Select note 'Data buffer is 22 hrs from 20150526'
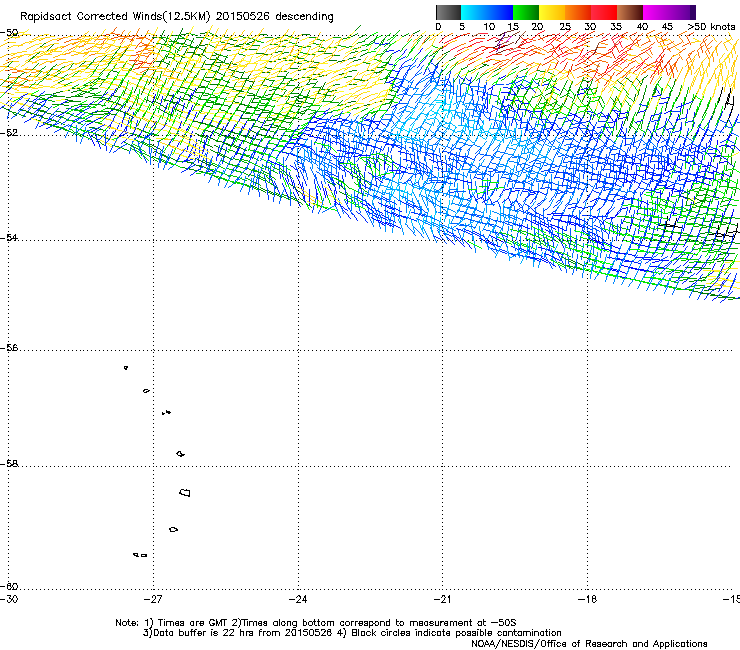 243,633
